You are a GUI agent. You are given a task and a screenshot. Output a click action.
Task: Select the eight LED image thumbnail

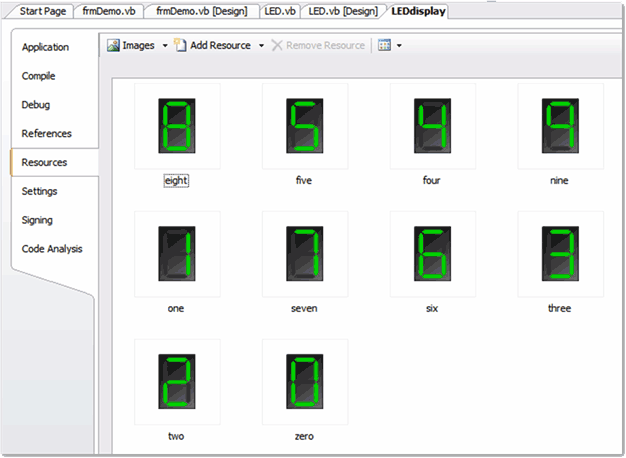click(x=177, y=126)
